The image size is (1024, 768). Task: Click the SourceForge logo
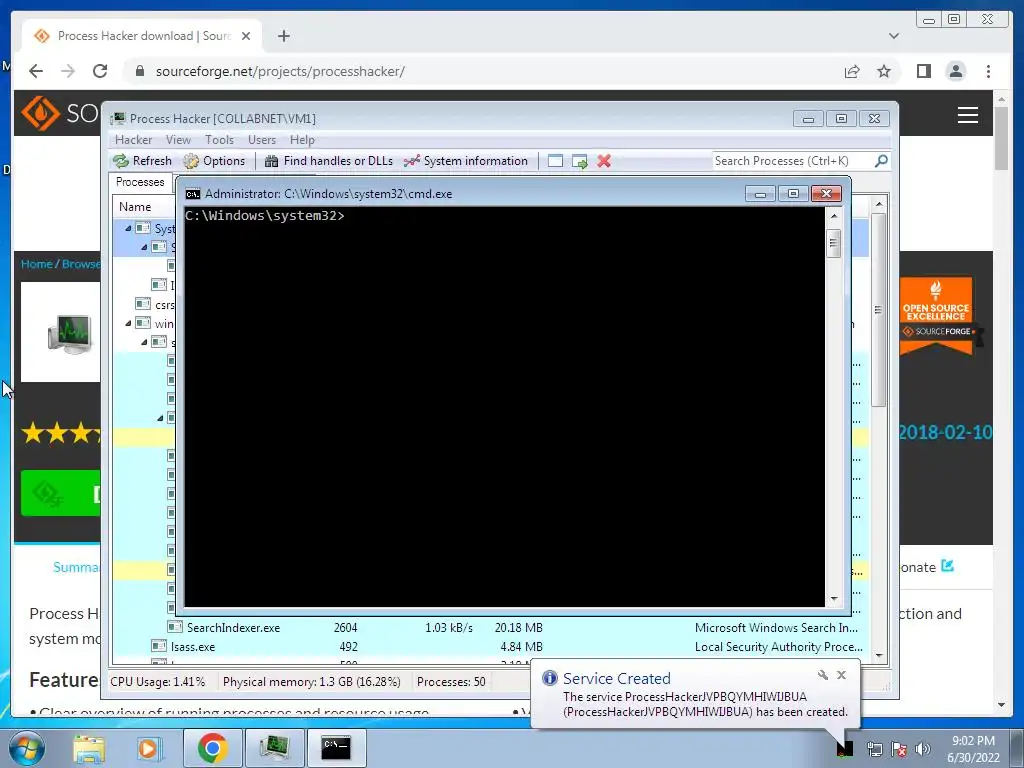59,113
